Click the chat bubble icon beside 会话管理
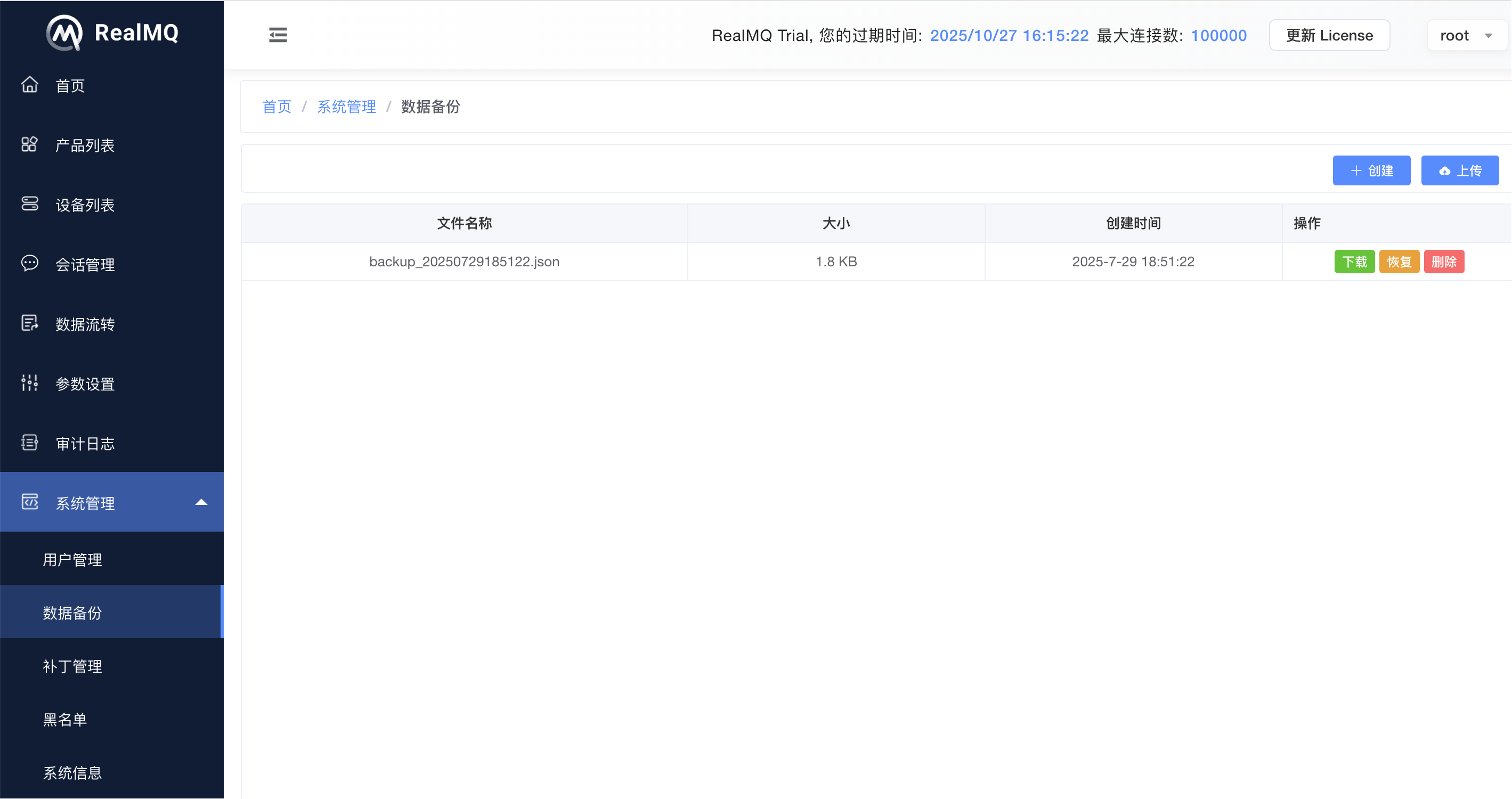This screenshot has width=1512, height=799. pos(30,263)
